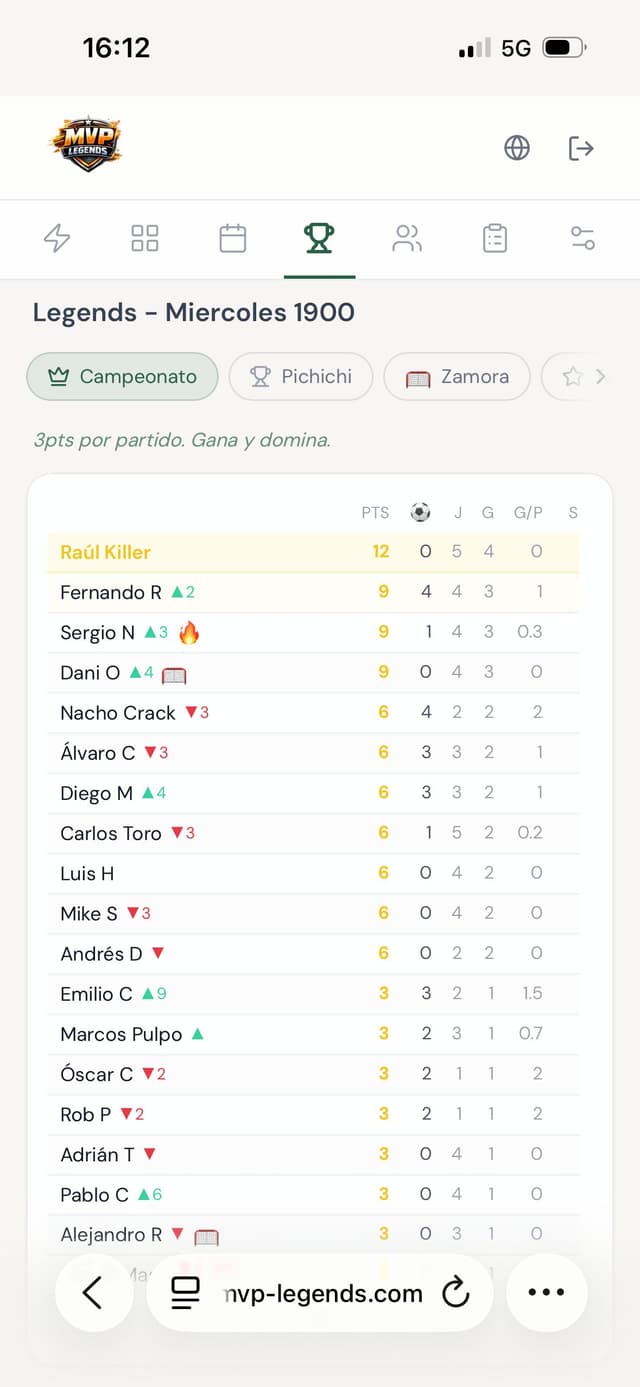Open the sliders settings tab

(583, 238)
